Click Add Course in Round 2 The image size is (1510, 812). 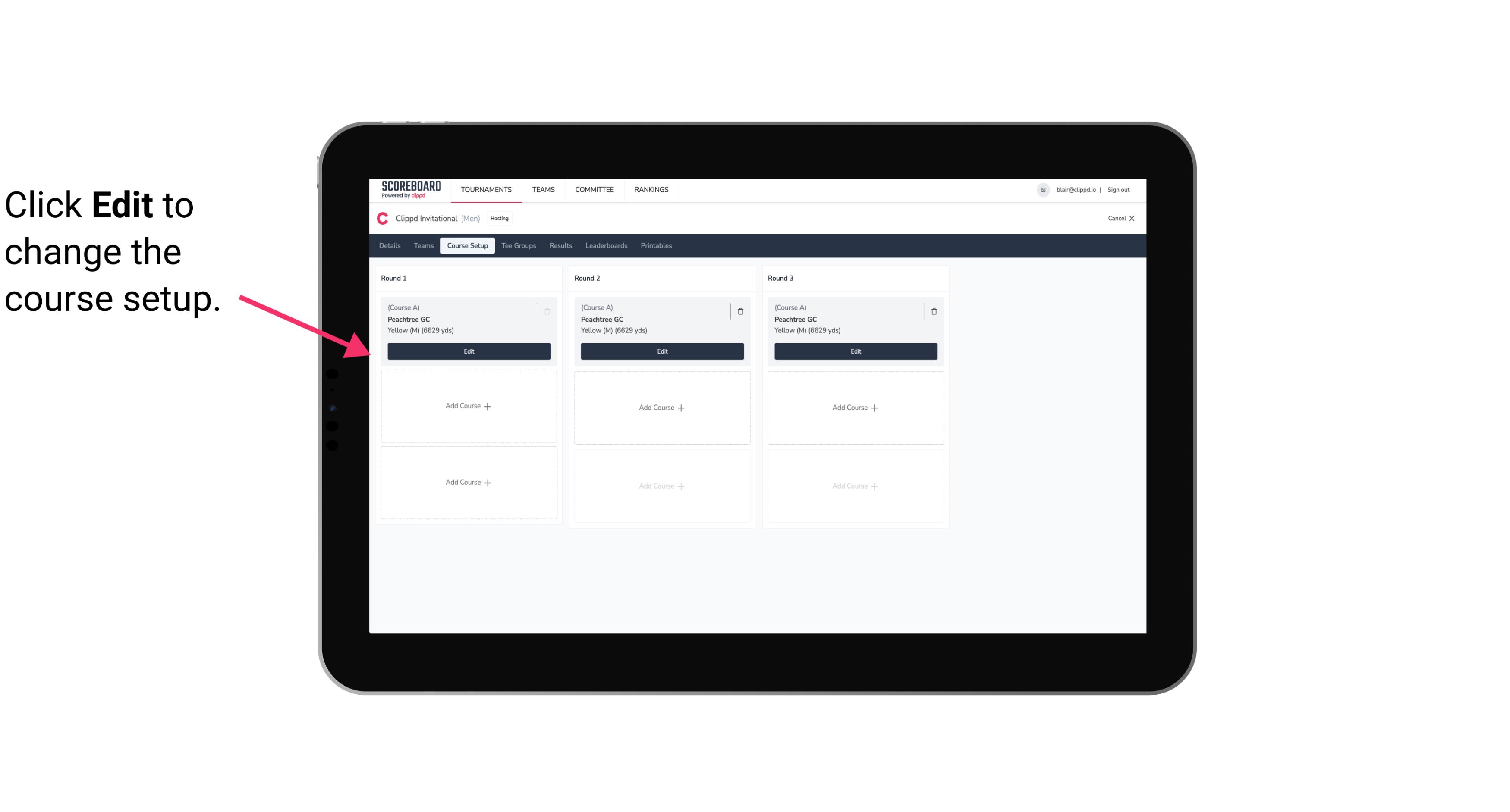662,407
